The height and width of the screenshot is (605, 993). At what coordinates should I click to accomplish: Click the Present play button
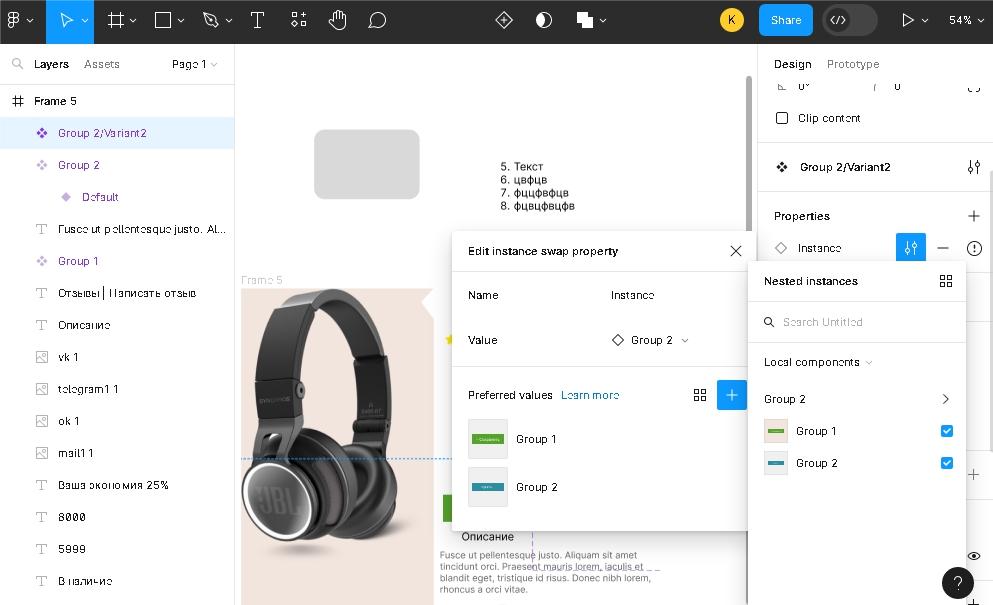pos(908,20)
